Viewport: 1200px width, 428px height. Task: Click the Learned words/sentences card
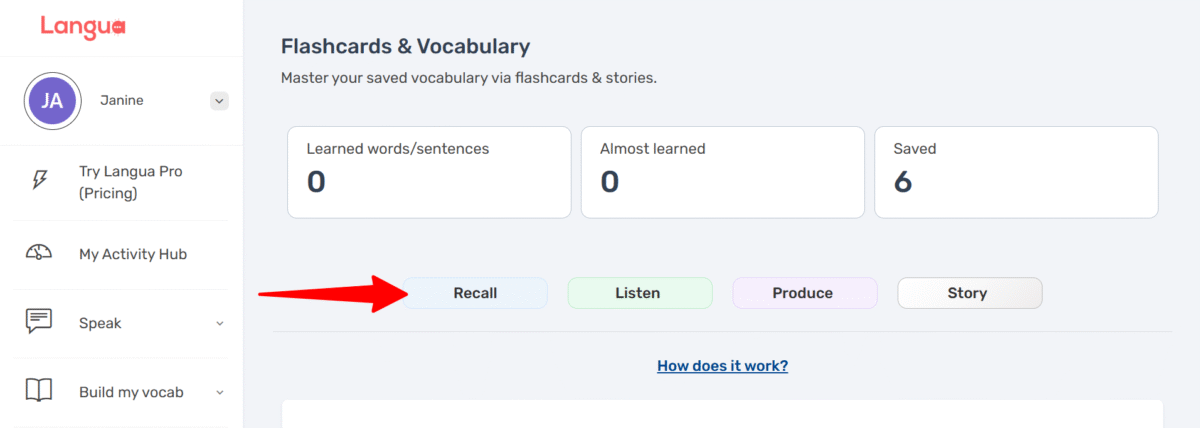[429, 172]
